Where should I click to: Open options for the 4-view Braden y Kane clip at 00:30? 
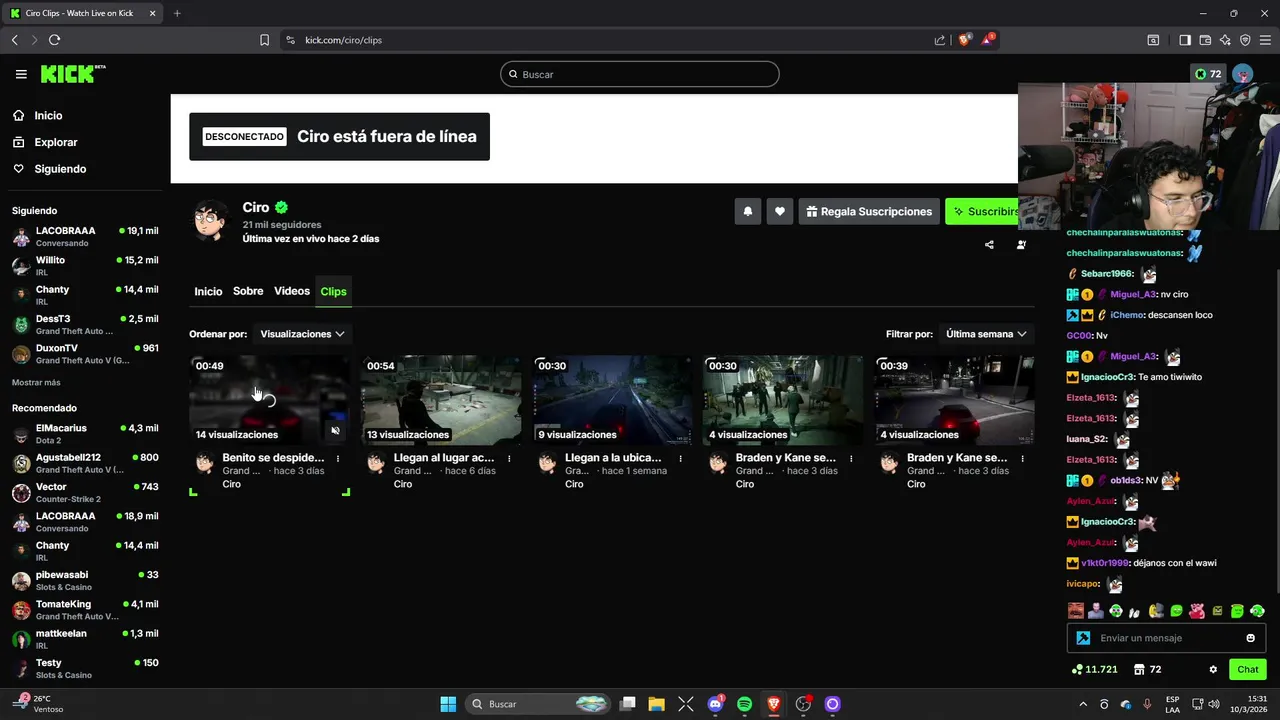click(851, 458)
